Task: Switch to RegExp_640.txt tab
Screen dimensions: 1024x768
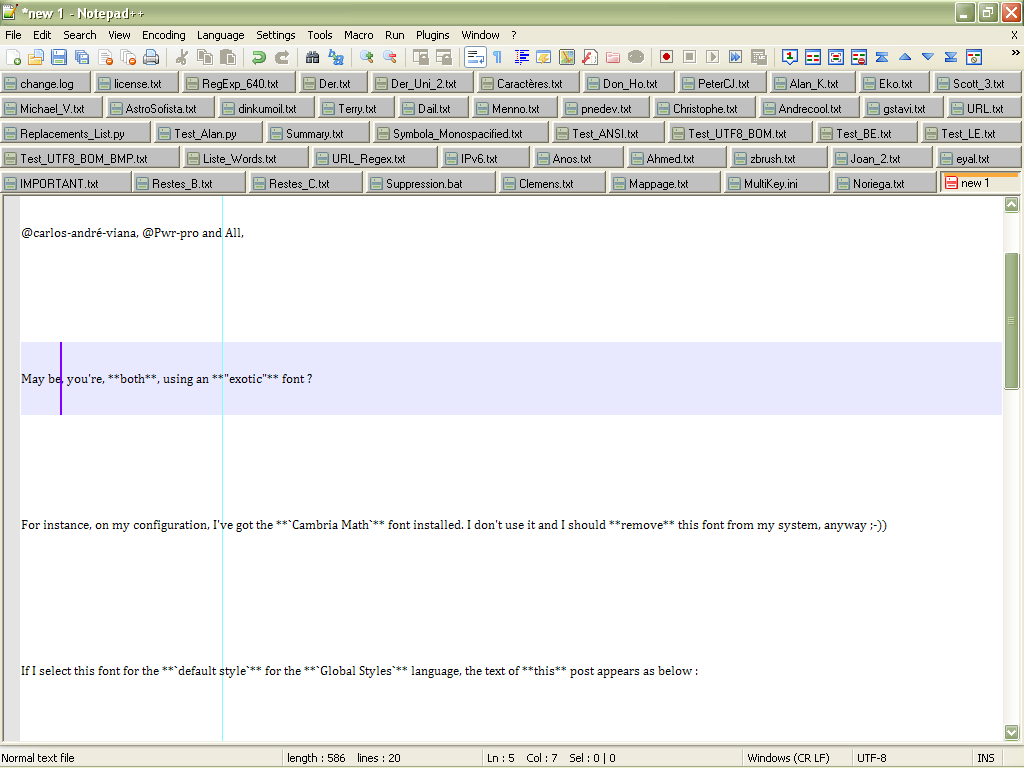Action: tap(239, 84)
